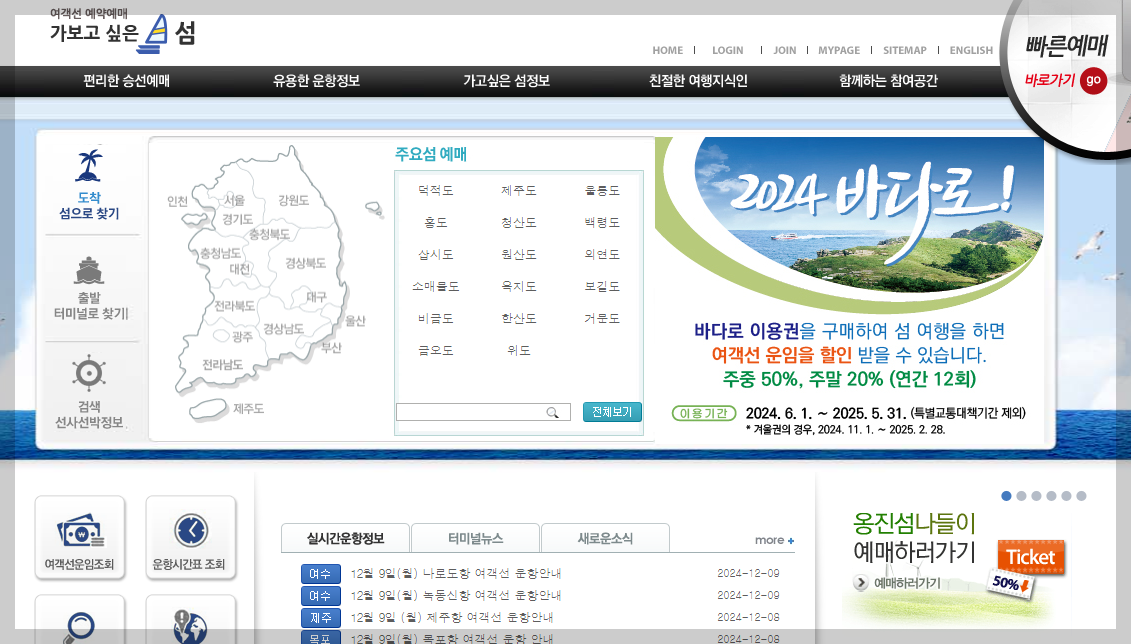Open 옹진섬나들이 예매하러가기 banner
This screenshot has height=644, width=1131.
pyautogui.click(x=956, y=566)
